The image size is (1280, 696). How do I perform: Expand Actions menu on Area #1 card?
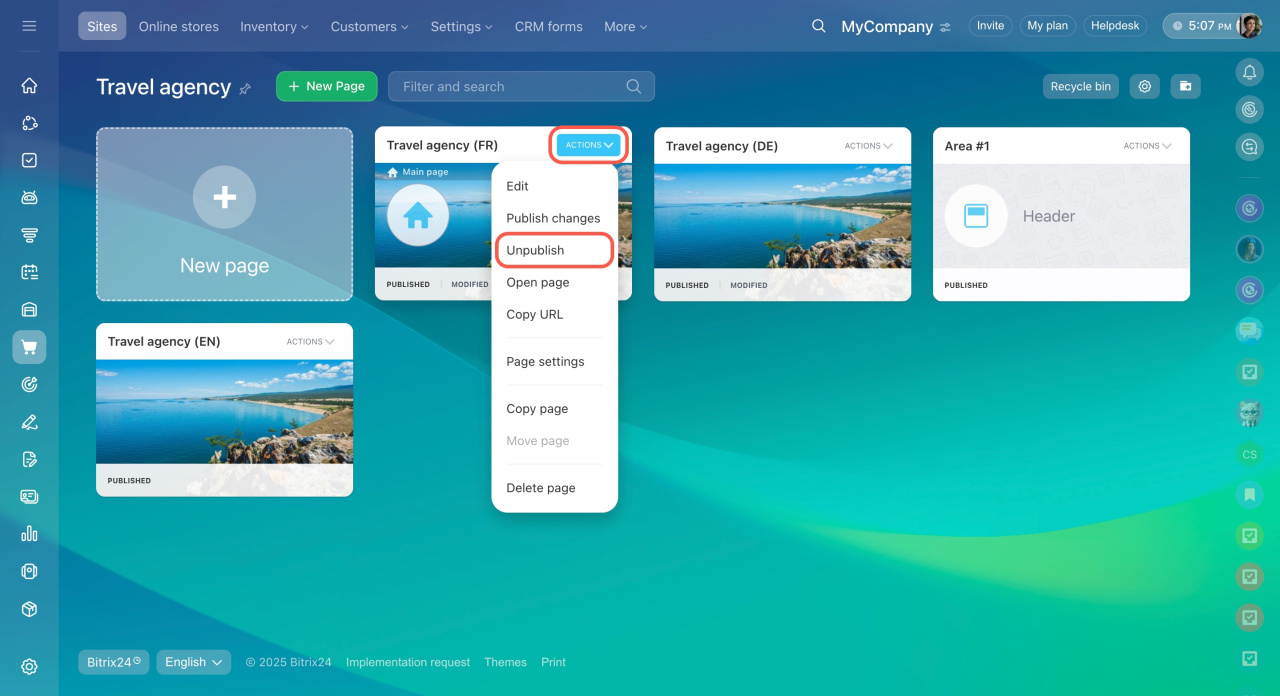pyautogui.click(x=1147, y=146)
